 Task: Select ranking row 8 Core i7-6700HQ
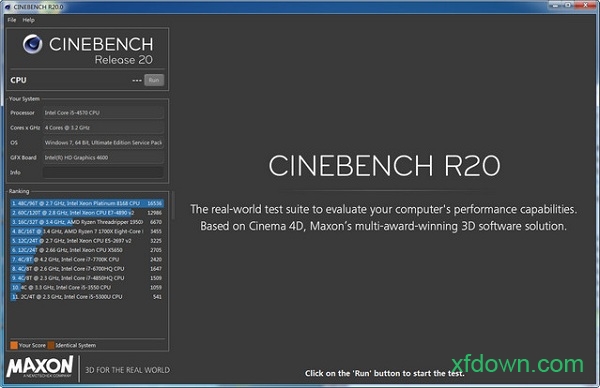click(87, 269)
